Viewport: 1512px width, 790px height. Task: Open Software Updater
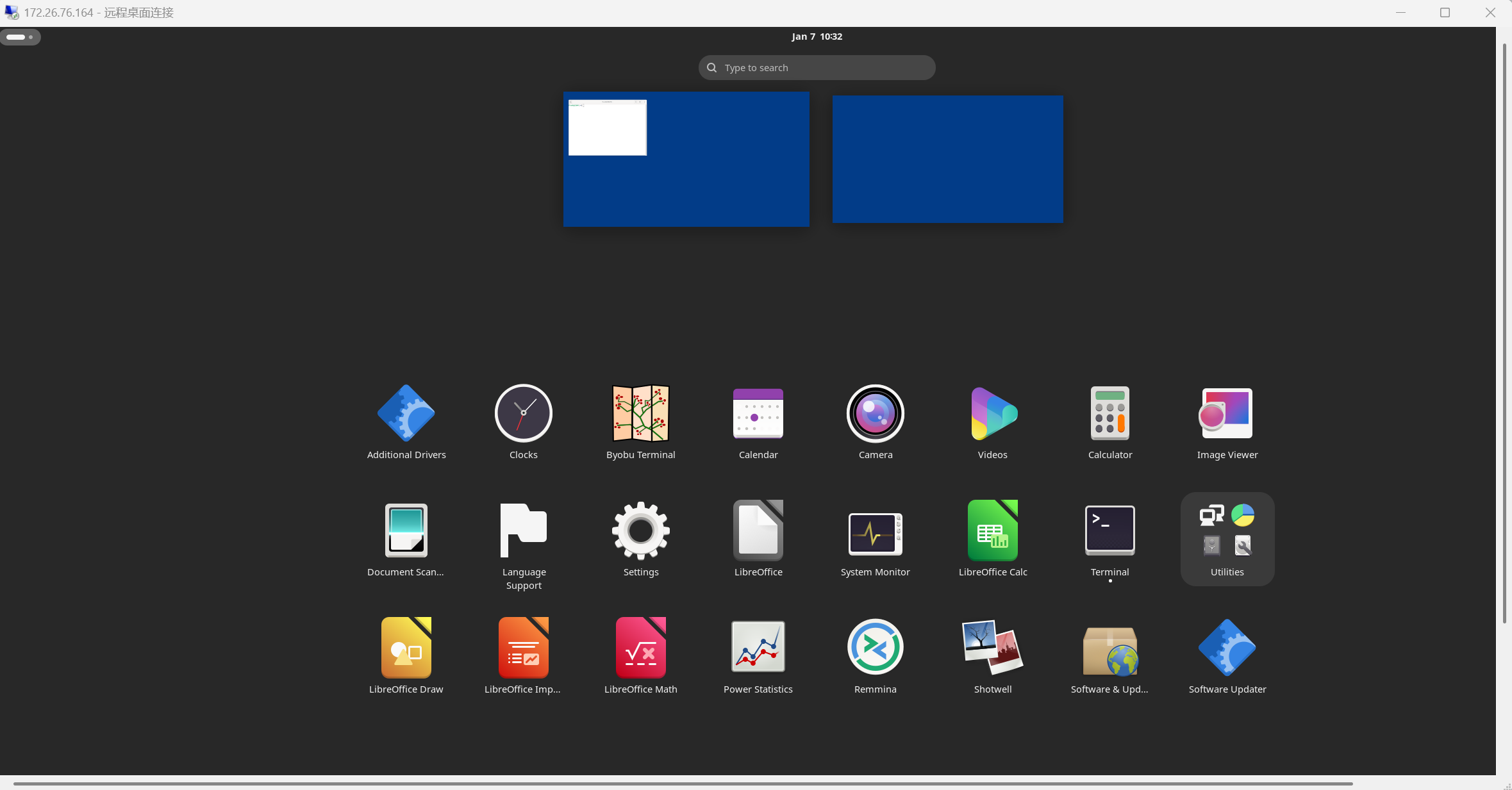point(1227,648)
